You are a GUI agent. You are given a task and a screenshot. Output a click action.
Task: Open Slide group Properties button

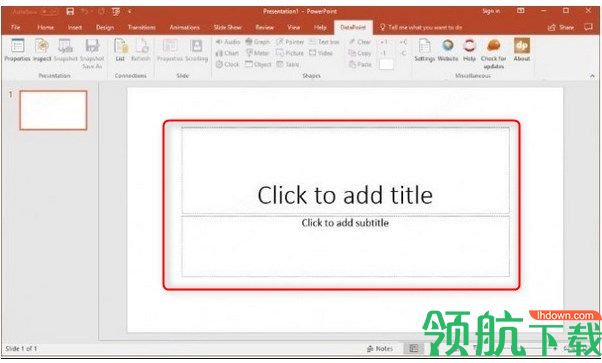pos(170,50)
